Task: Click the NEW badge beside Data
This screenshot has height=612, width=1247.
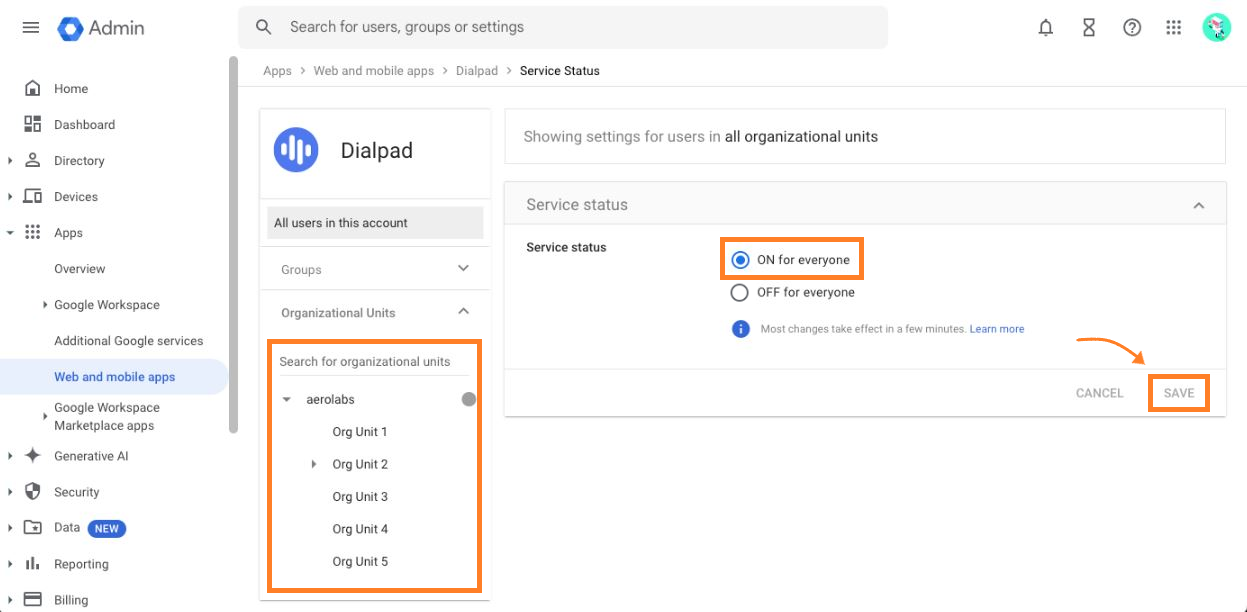Action: click(x=106, y=528)
